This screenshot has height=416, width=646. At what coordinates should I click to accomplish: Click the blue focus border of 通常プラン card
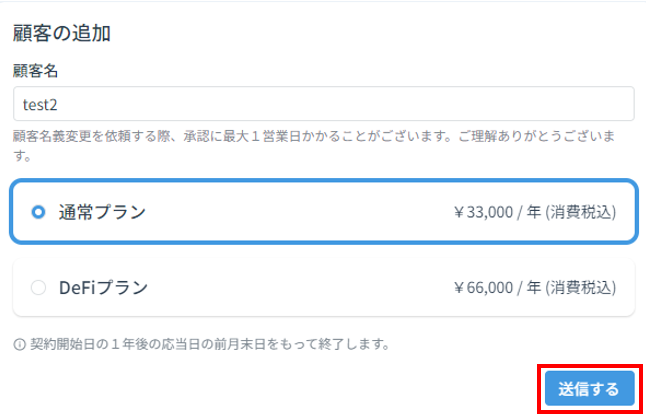324,181
